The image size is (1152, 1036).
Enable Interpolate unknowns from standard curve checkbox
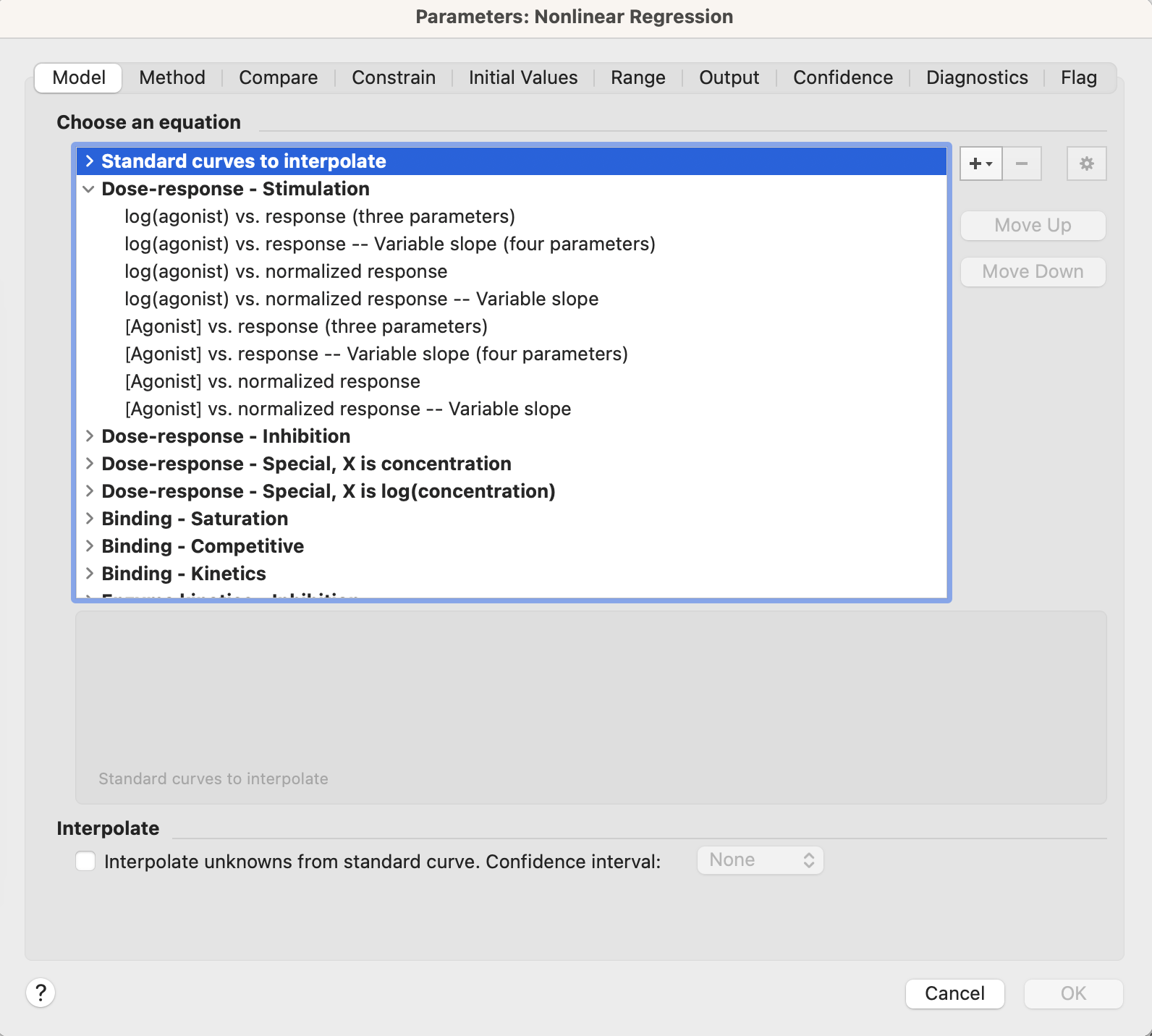coord(86,862)
